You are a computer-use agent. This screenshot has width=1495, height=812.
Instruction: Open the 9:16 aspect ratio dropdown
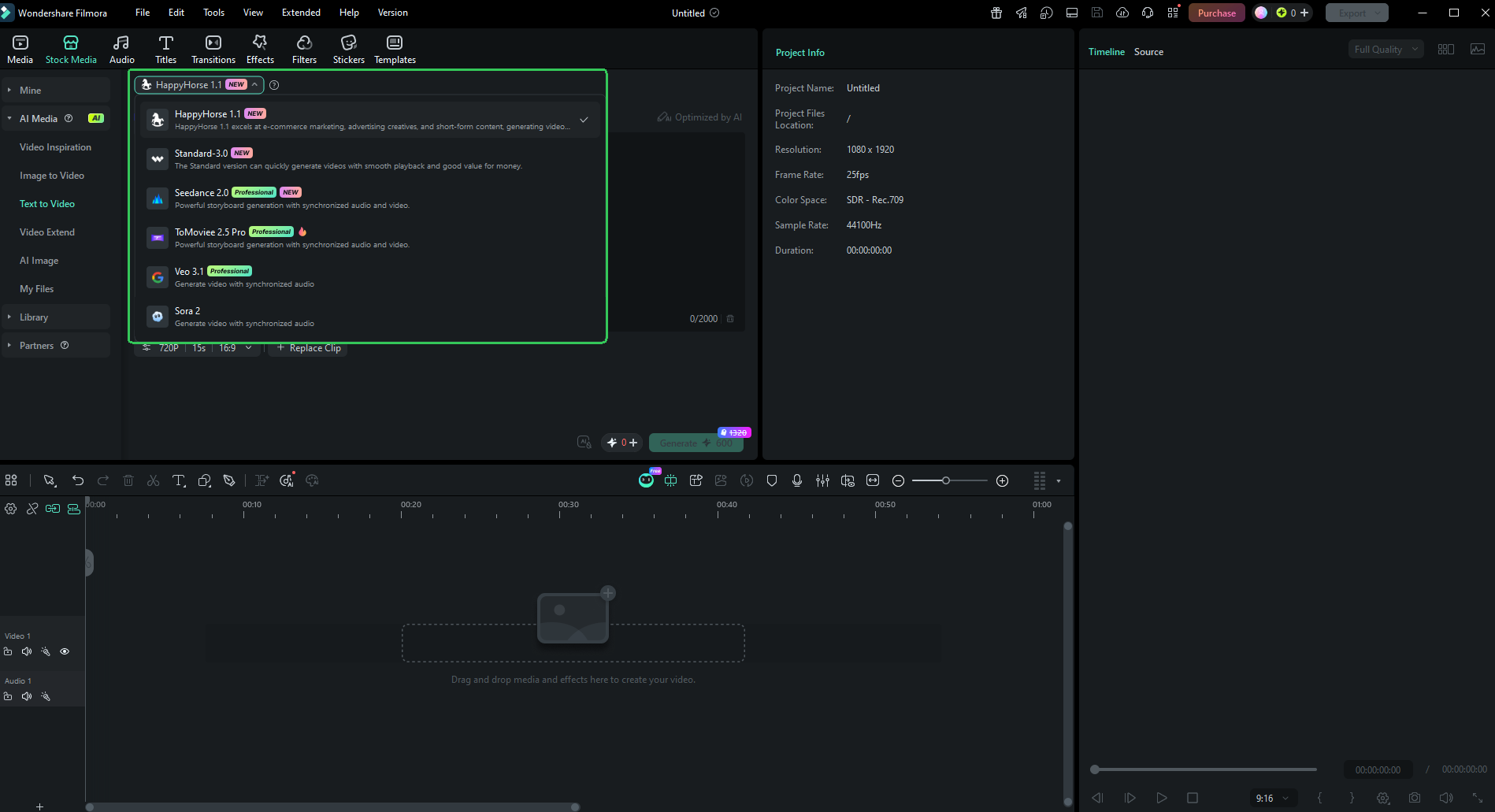[x=1272, y=798]
